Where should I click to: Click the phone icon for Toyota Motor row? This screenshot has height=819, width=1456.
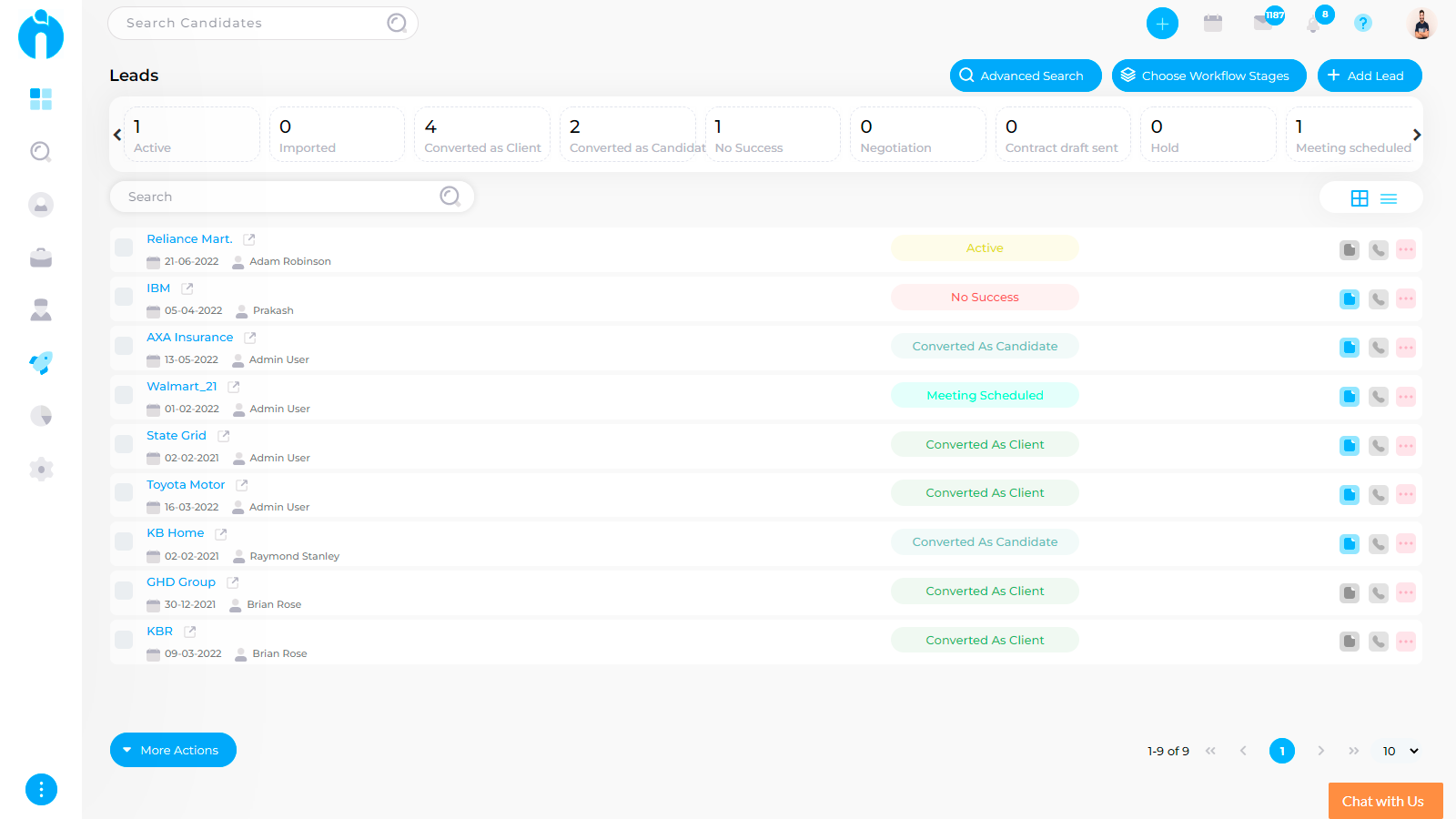1379,495
